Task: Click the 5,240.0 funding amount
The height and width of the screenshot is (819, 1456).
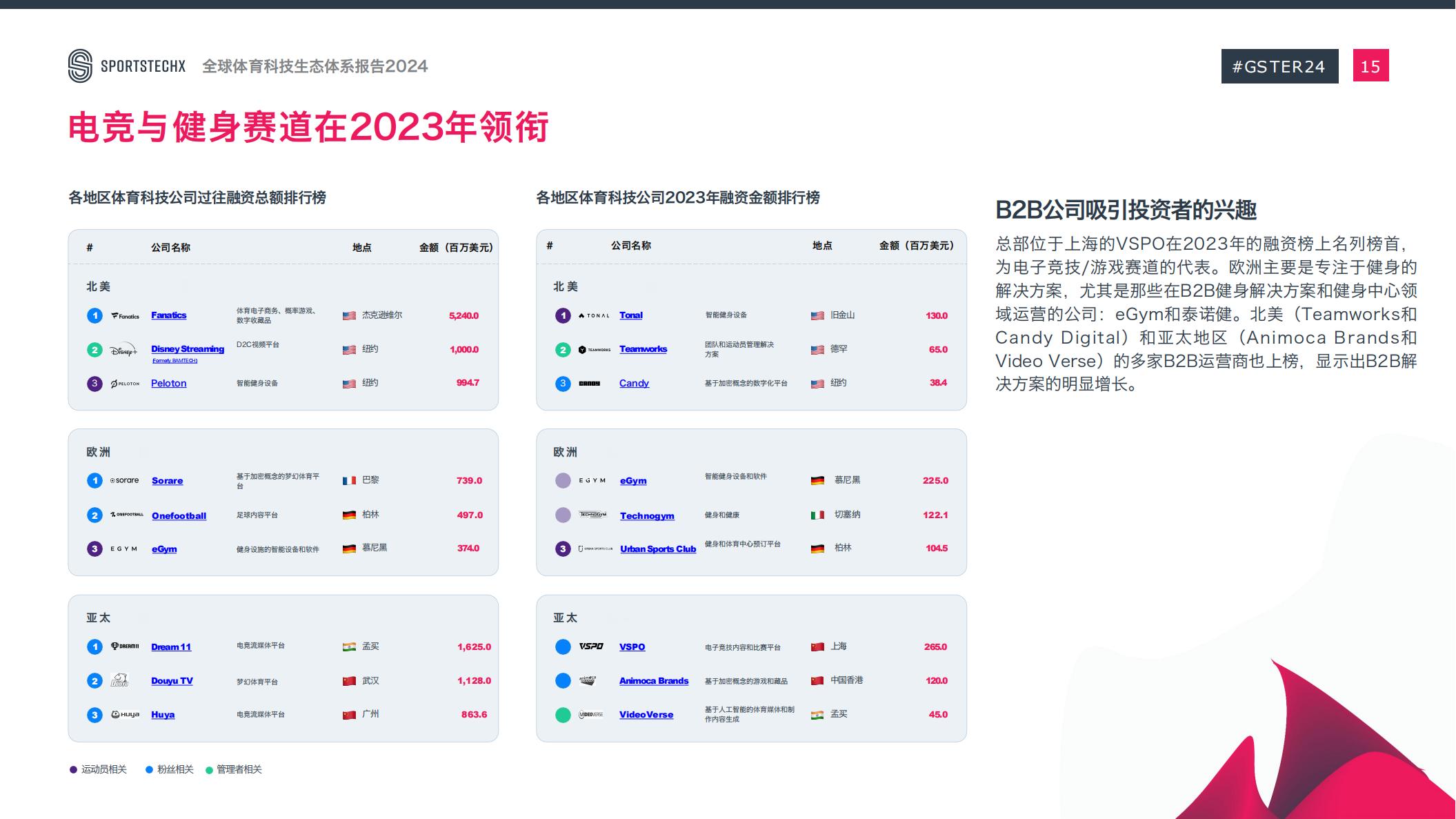Action: coord(463,315)
